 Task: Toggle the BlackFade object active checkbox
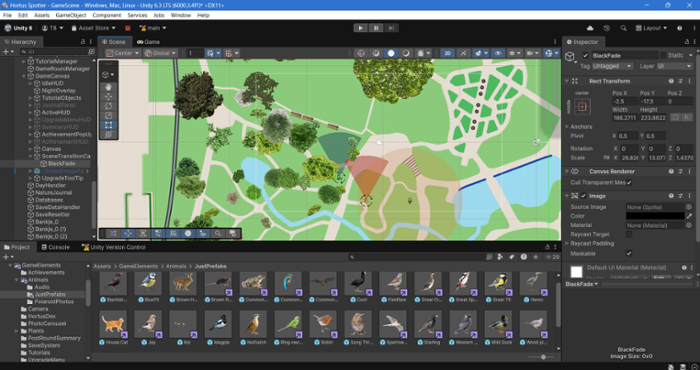coord(585,56)
